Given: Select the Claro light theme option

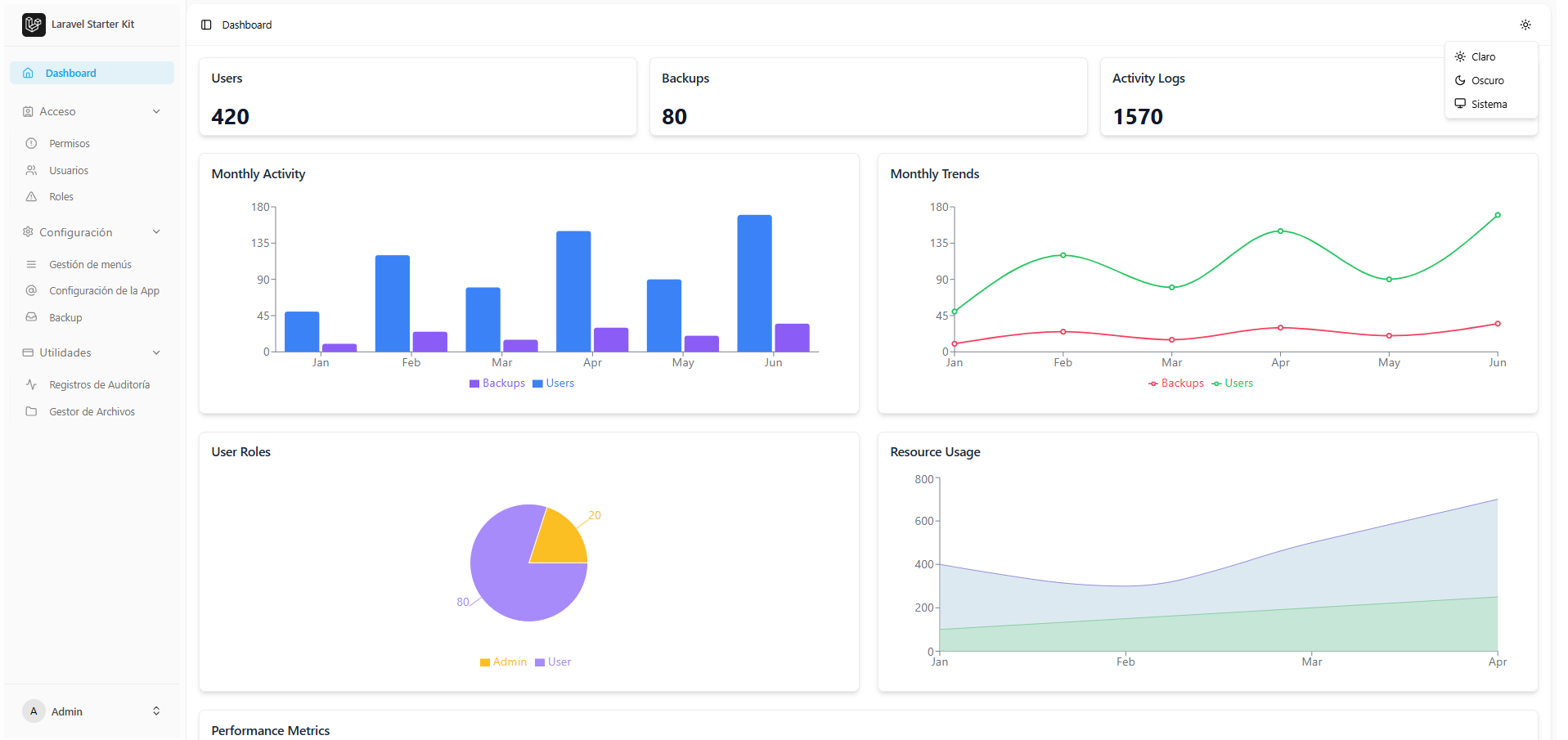Looking at the screenshot, I should click(x=1482, y=57).
